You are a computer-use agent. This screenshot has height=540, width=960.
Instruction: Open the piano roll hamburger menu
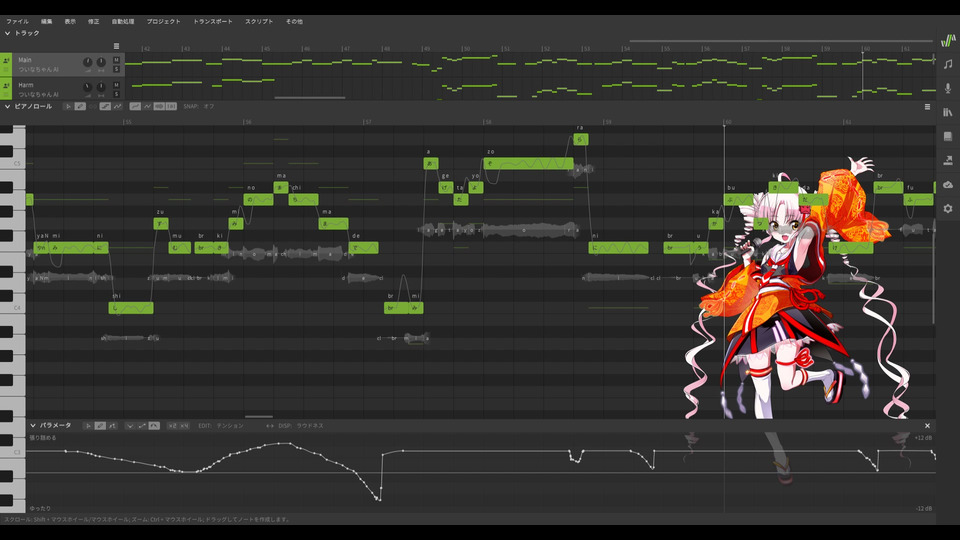coord(927,107)
